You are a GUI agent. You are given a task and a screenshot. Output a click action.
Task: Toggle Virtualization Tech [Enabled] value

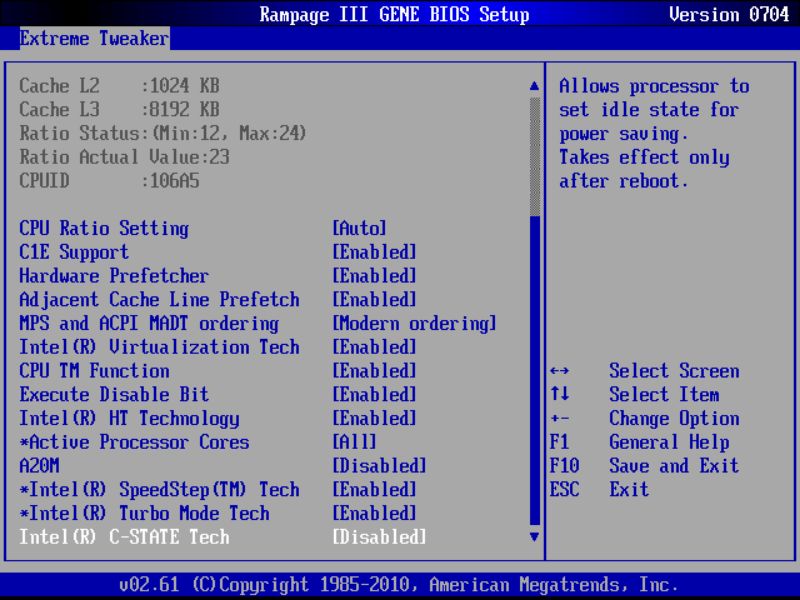[x=374, y=347]
